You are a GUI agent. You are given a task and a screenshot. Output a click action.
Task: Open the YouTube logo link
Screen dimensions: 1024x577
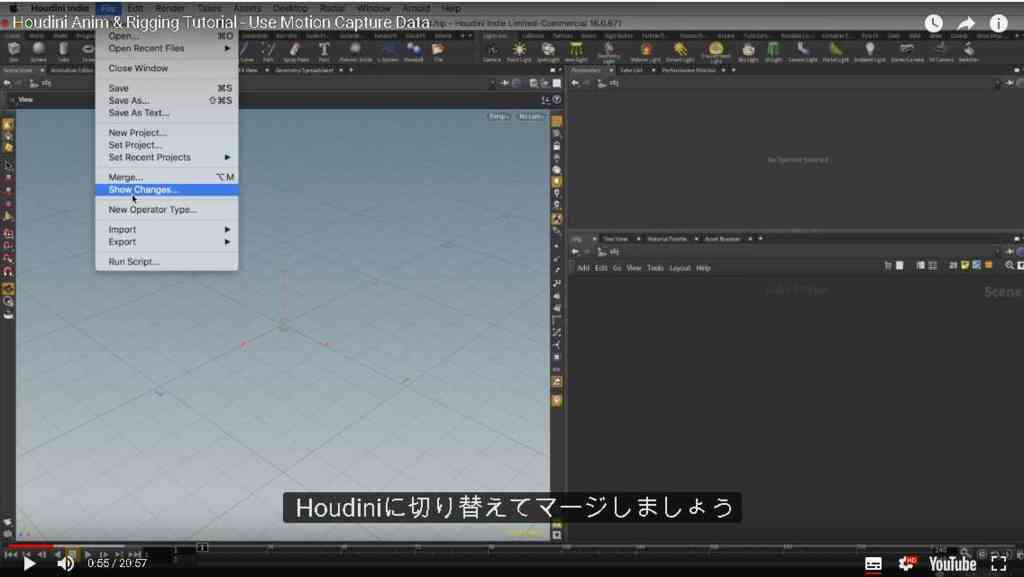pos(953,564)
